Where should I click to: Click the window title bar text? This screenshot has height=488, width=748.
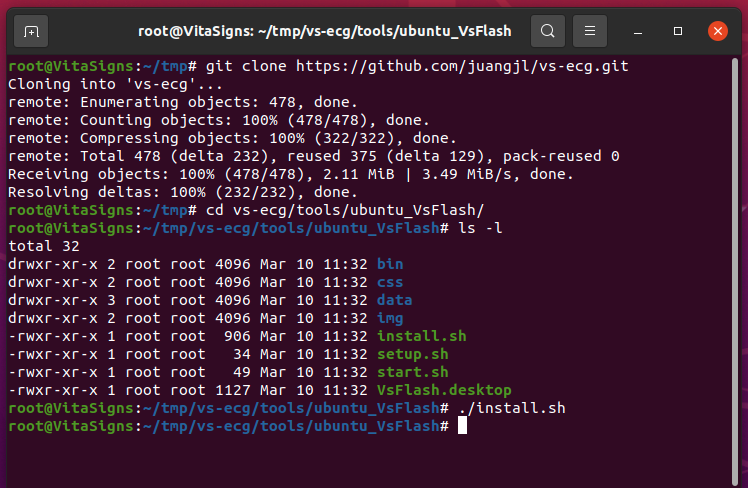324,31
